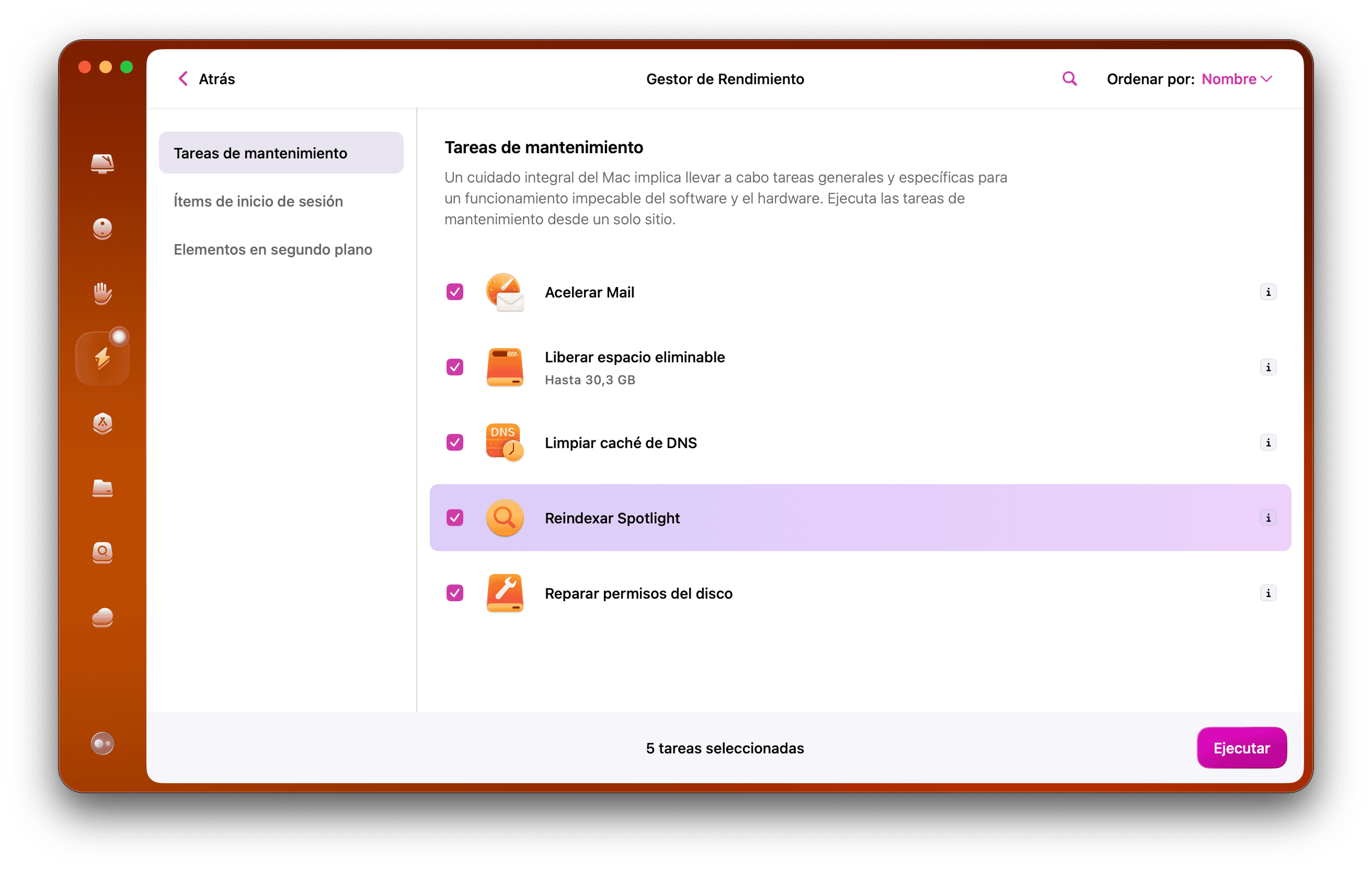Show info for Limpiar caché de DNS
1372x870 pixels.
(x=1268, y=442)
